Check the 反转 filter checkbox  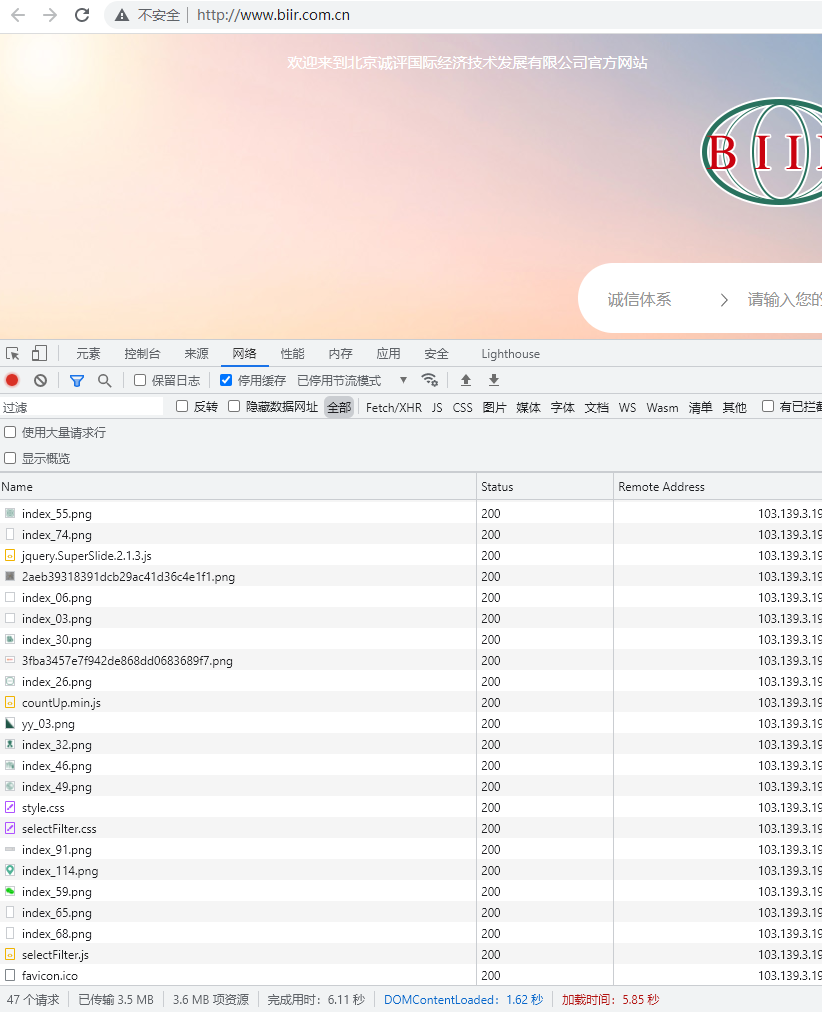[x=181, y=407]
